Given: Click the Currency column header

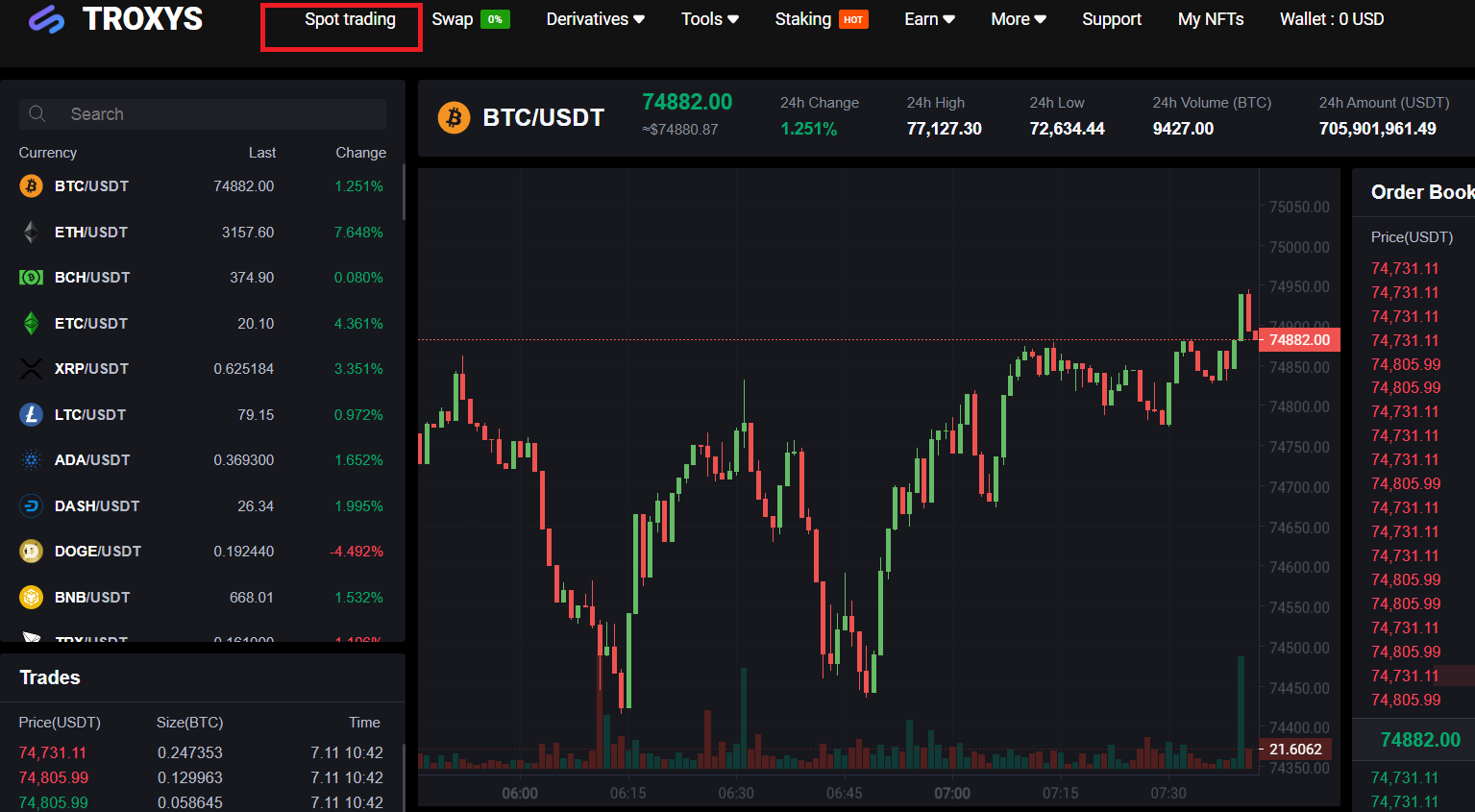Looking at the screenshot, I should [48, 152].
